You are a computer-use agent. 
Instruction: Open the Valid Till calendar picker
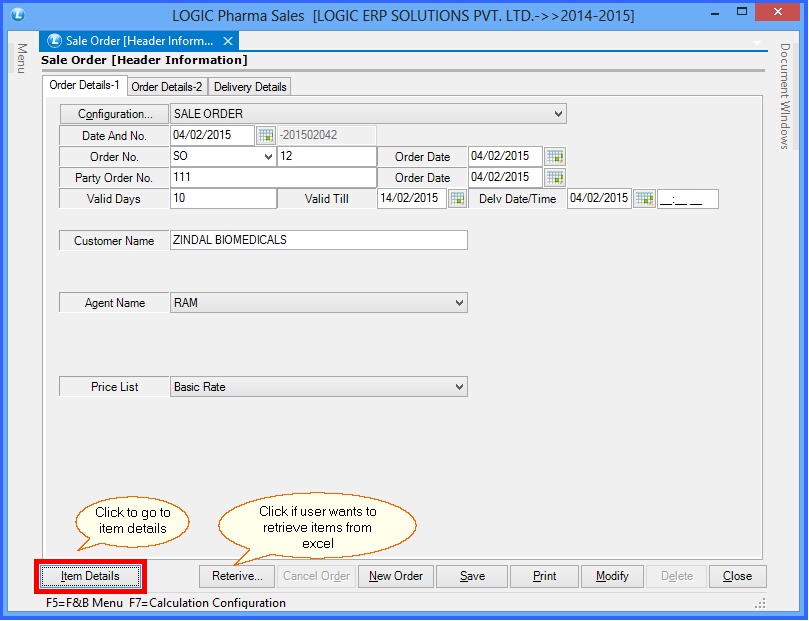(458, 198)
